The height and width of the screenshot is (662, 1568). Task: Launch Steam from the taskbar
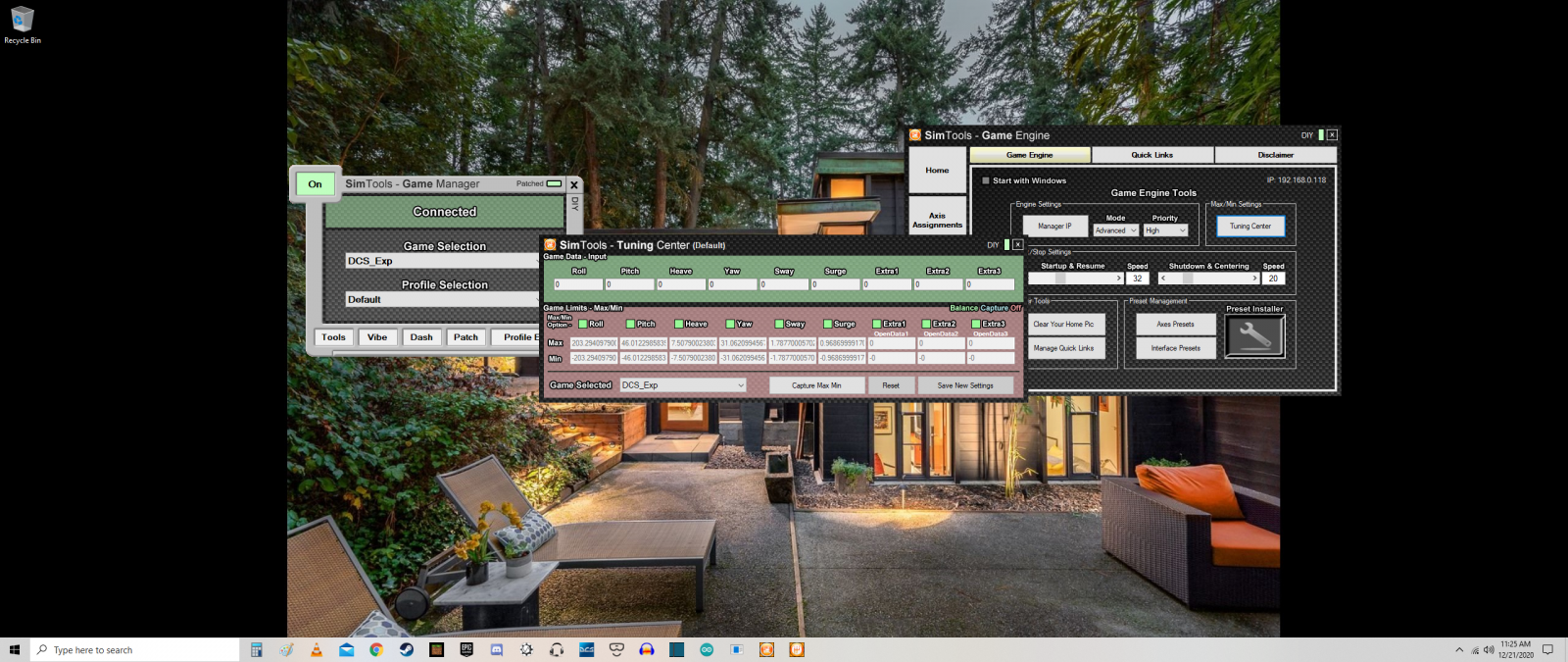point(407,649)
